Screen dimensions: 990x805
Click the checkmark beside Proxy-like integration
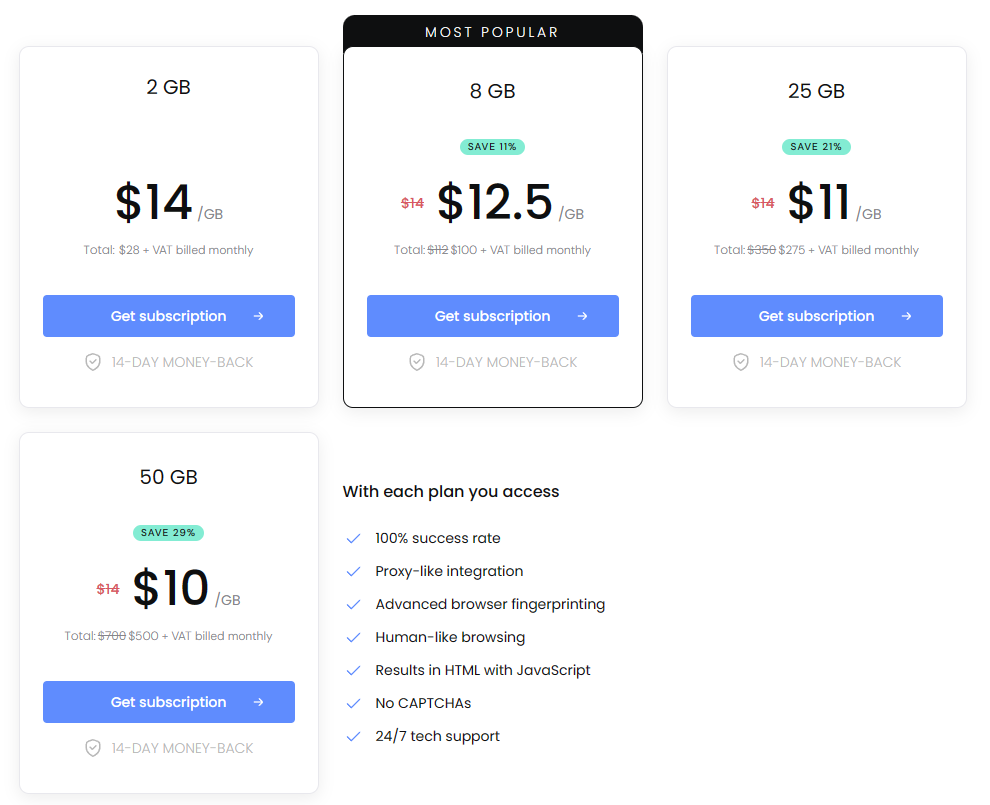[x=353, y=571]
